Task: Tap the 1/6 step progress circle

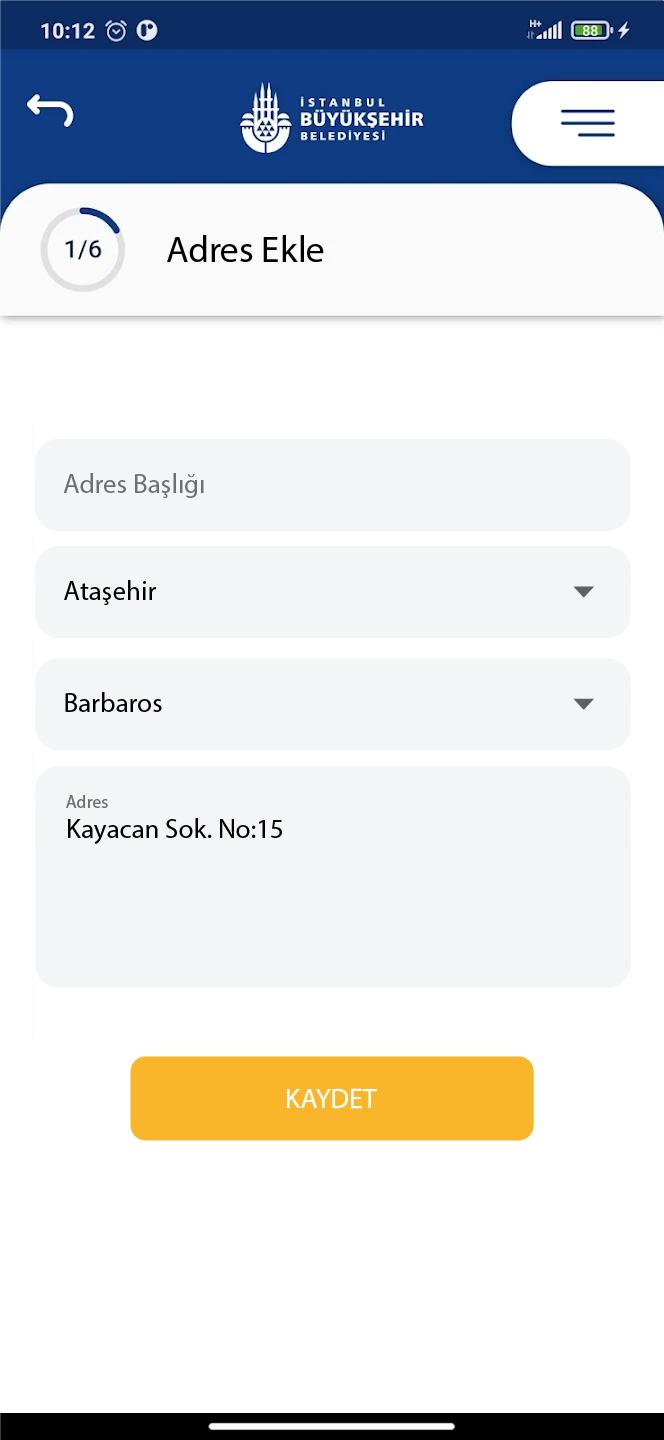Action: [83, 250]
